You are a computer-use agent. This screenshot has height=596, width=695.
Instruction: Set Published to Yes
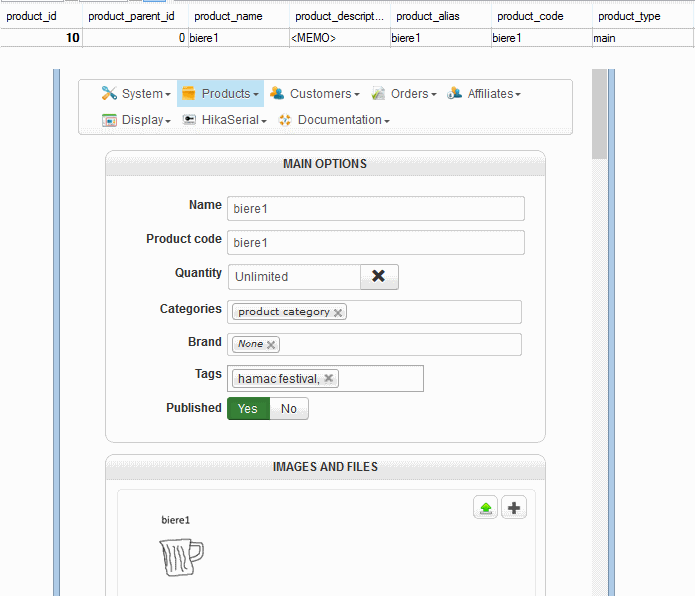click(248, 409)
